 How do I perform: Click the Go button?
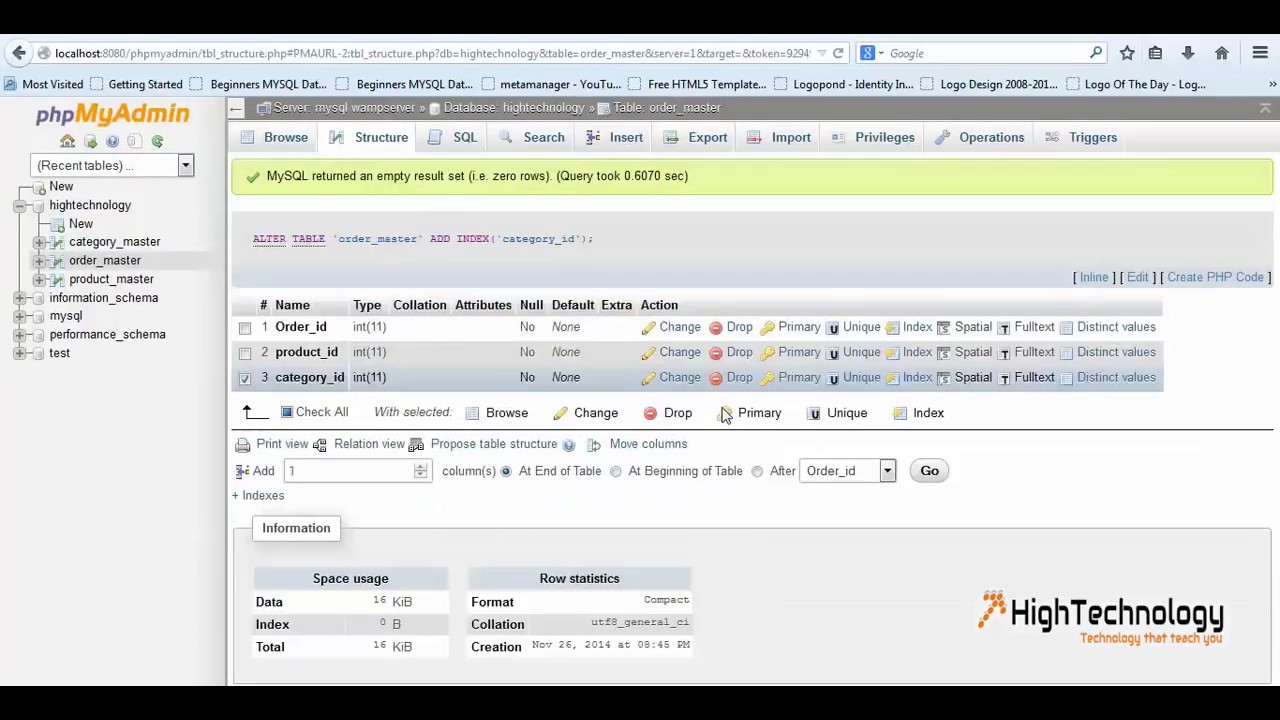point(929,471)
